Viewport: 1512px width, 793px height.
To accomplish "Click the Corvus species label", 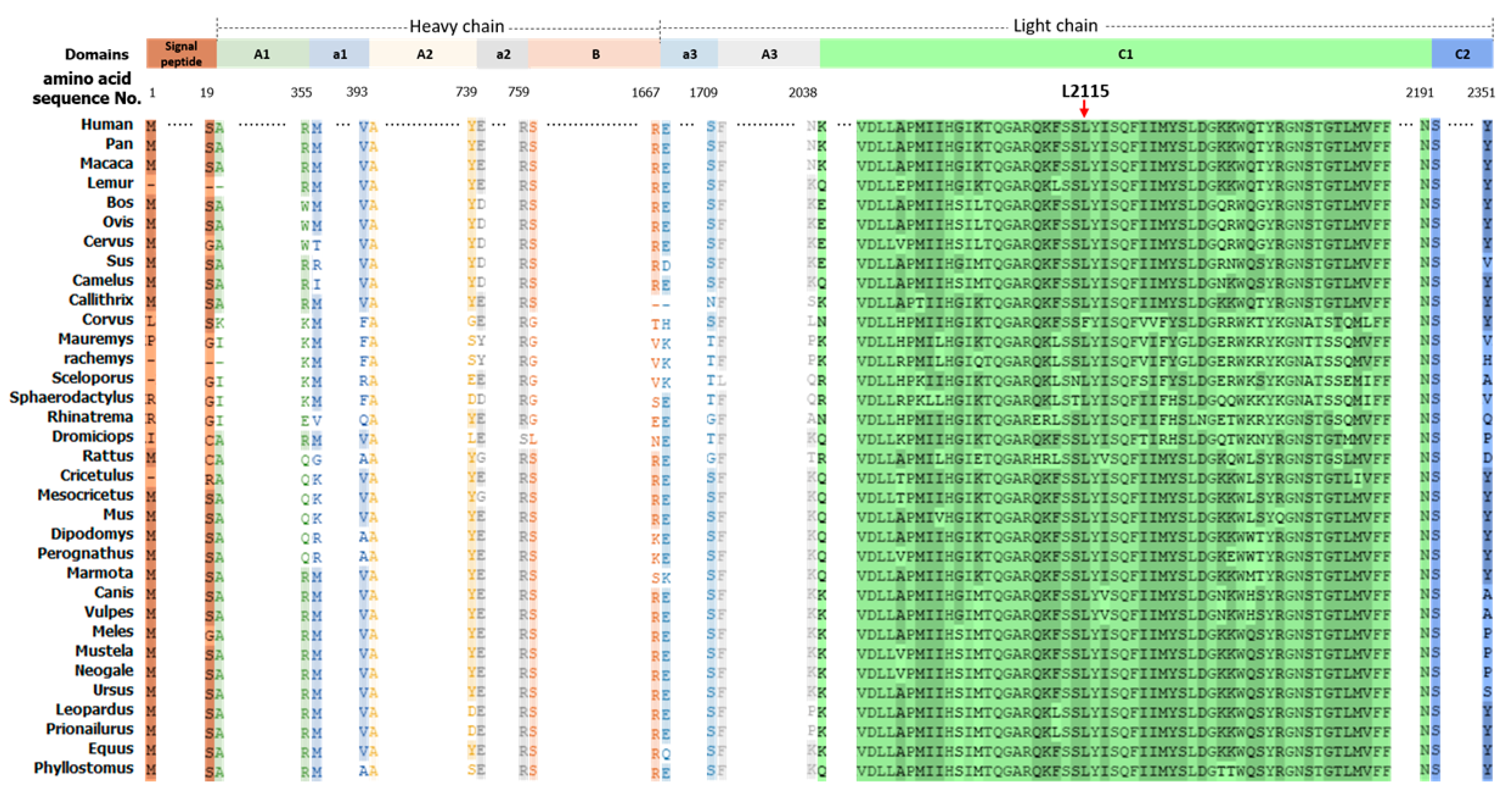I will [108, 319].
